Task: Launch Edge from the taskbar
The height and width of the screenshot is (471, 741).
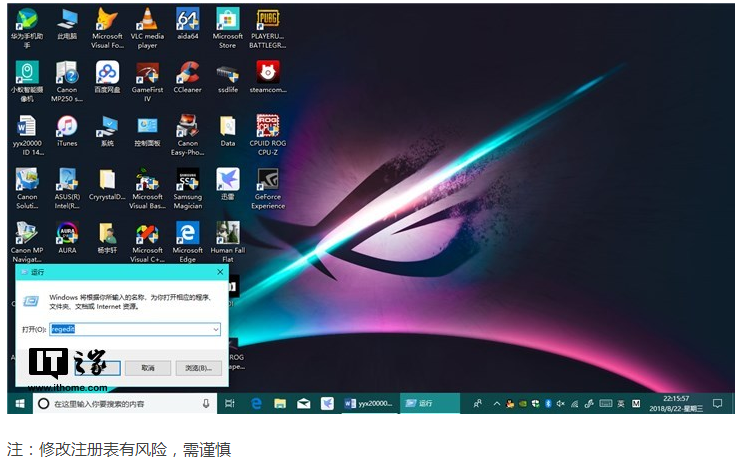Action: 256,403
